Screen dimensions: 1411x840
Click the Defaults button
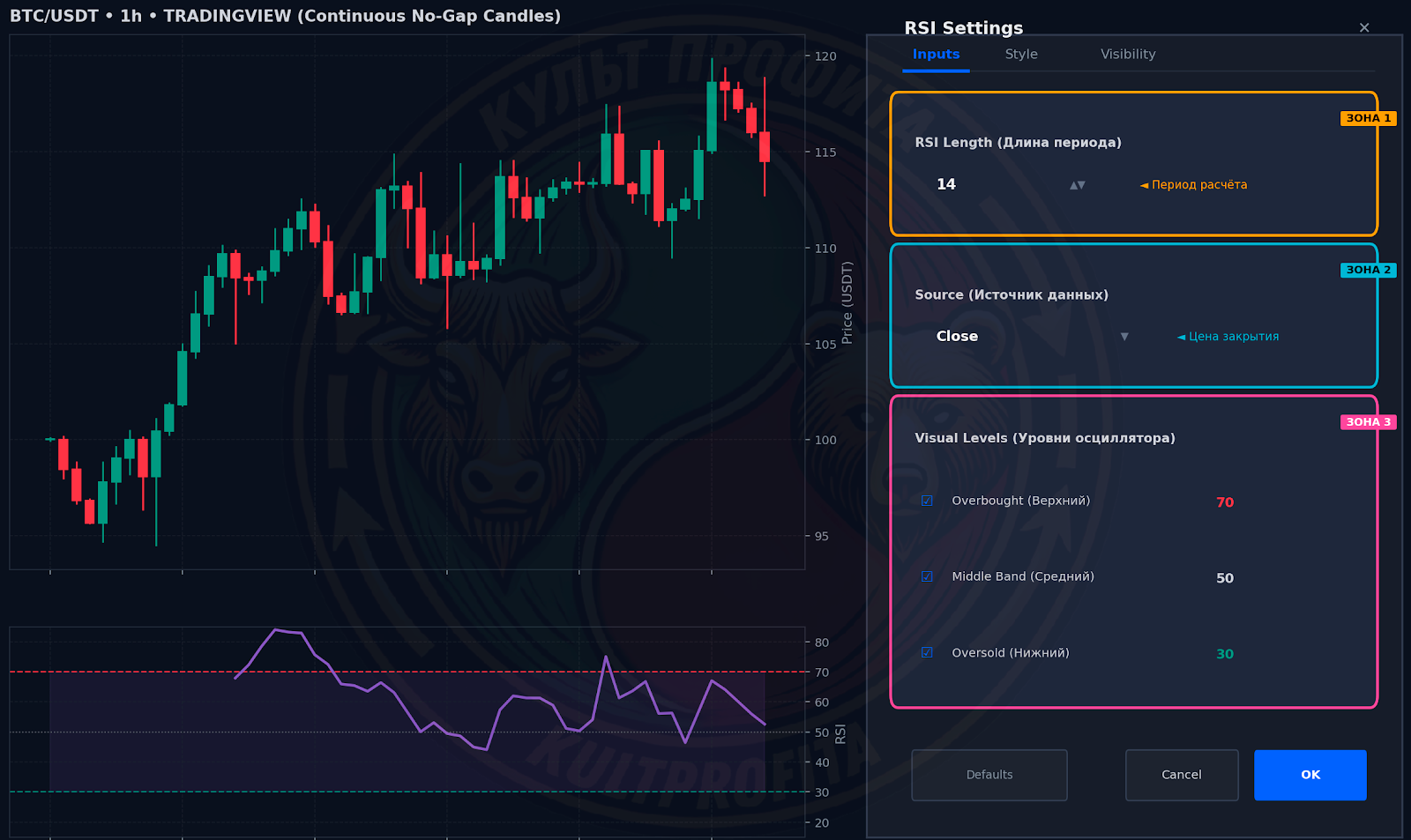[989, 775]
